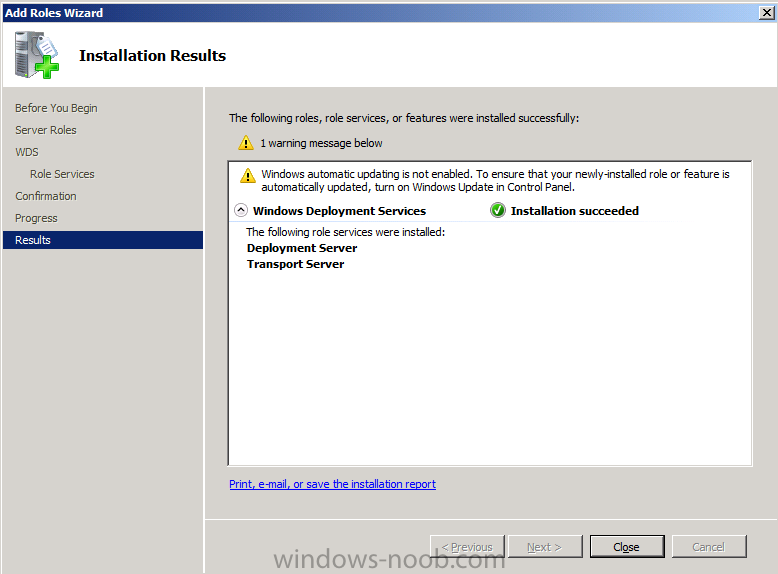Screen dimensions: 778x574
Task: Select the Confirmation step
Action: tap(46, 196)
